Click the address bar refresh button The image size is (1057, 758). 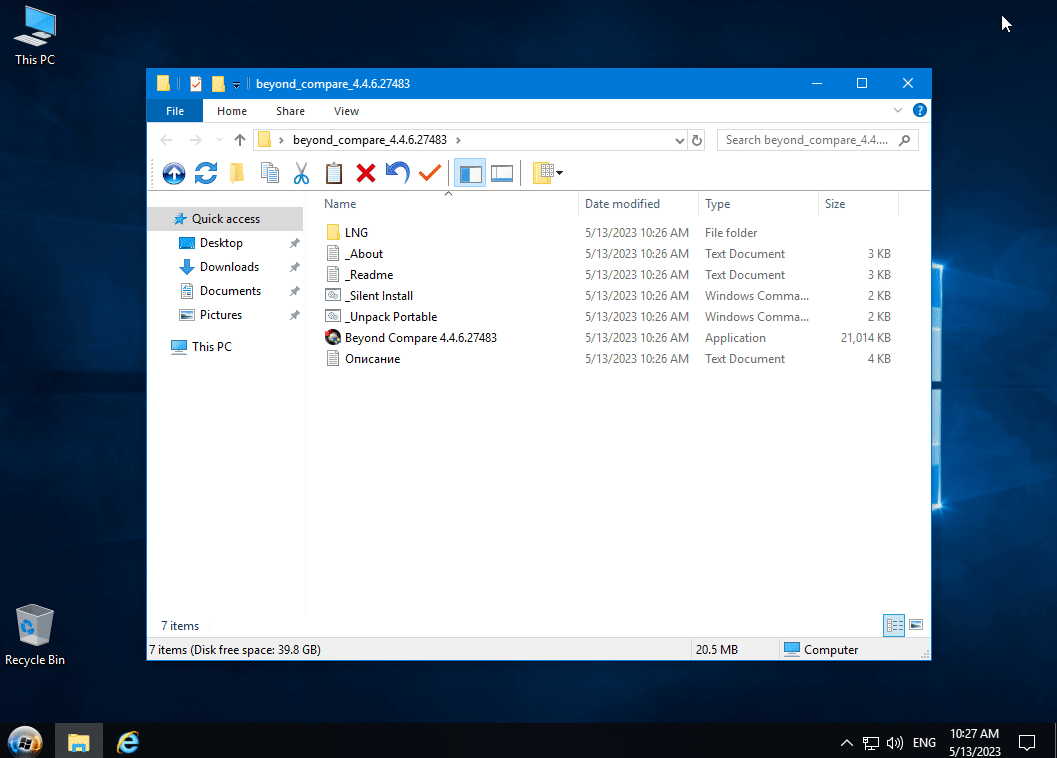pos(697,140)
